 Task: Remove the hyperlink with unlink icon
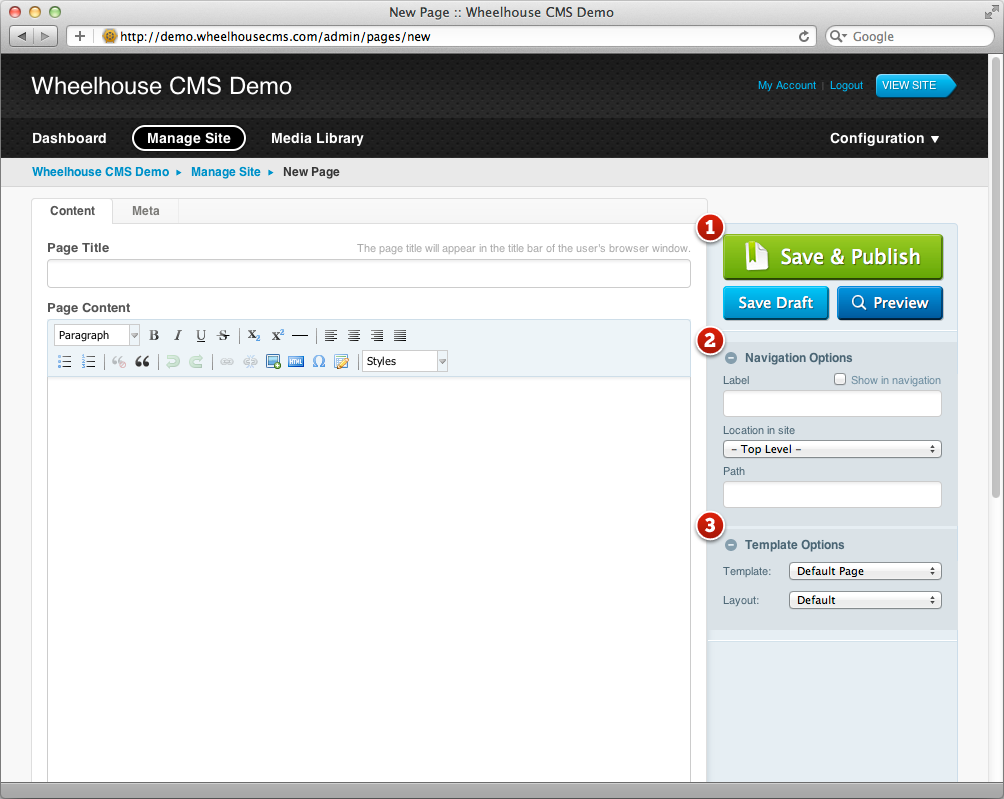250,362
